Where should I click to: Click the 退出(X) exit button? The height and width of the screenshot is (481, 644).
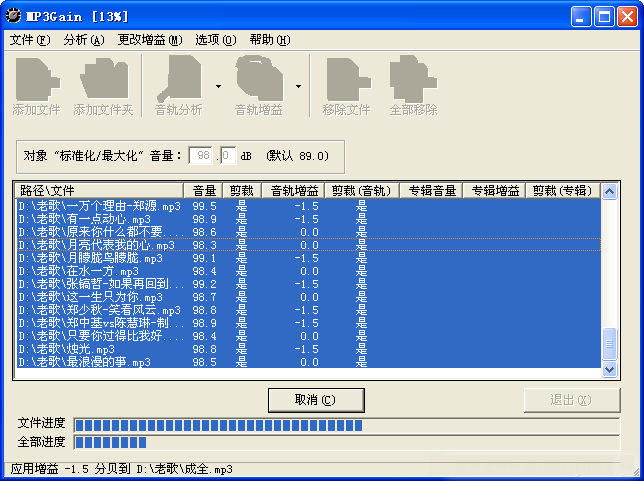click(572, 400)
